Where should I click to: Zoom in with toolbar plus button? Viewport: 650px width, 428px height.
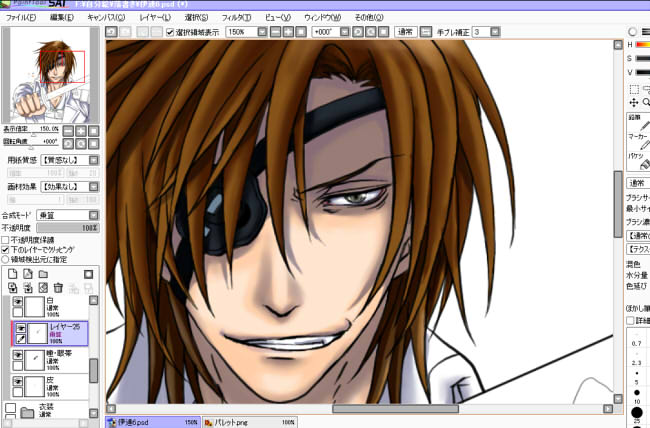pyautogui.click(x=288, y=32)
